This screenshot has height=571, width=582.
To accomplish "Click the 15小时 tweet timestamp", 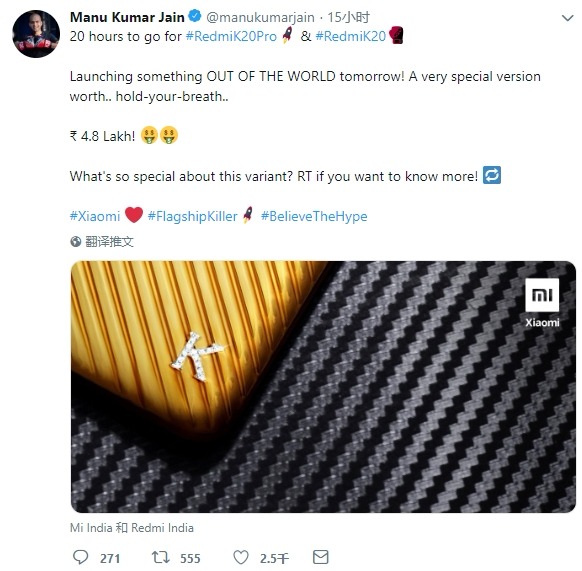I will coord(349,17).
